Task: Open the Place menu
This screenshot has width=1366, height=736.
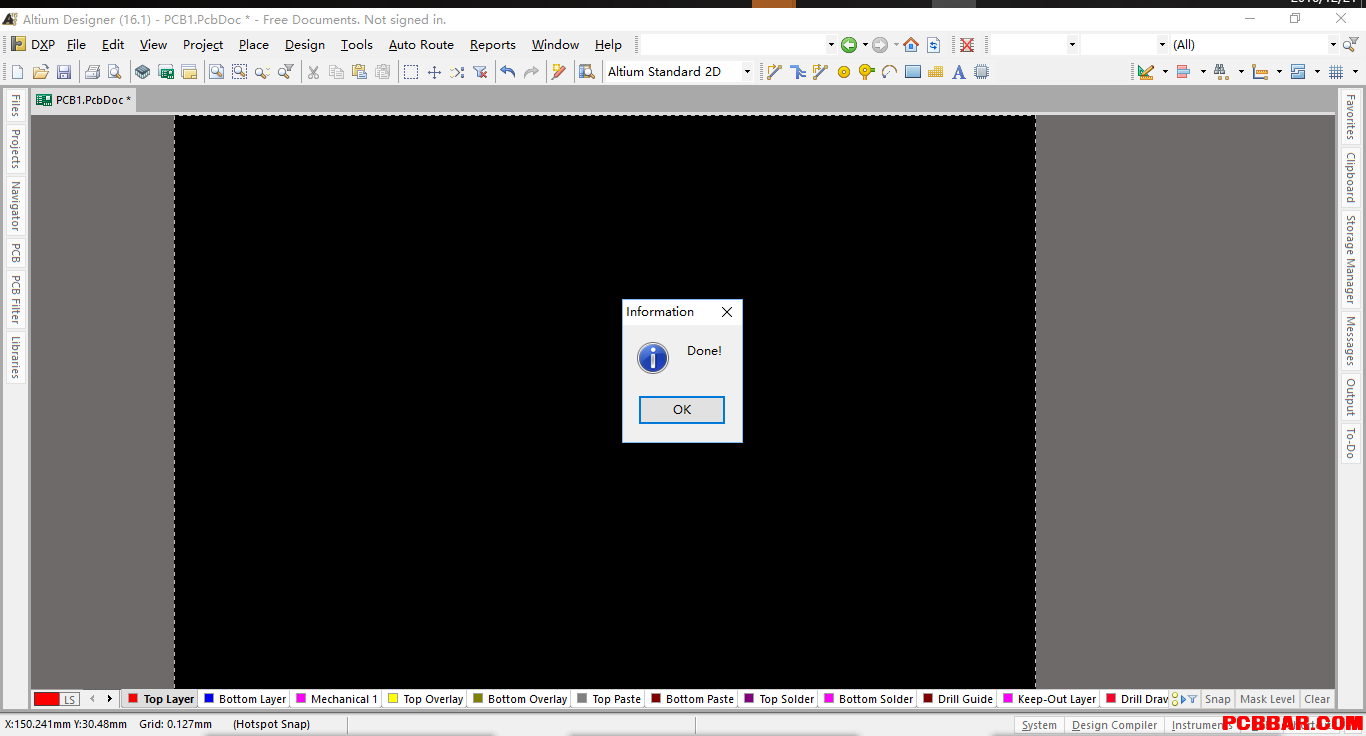Action: click(254, 45)
